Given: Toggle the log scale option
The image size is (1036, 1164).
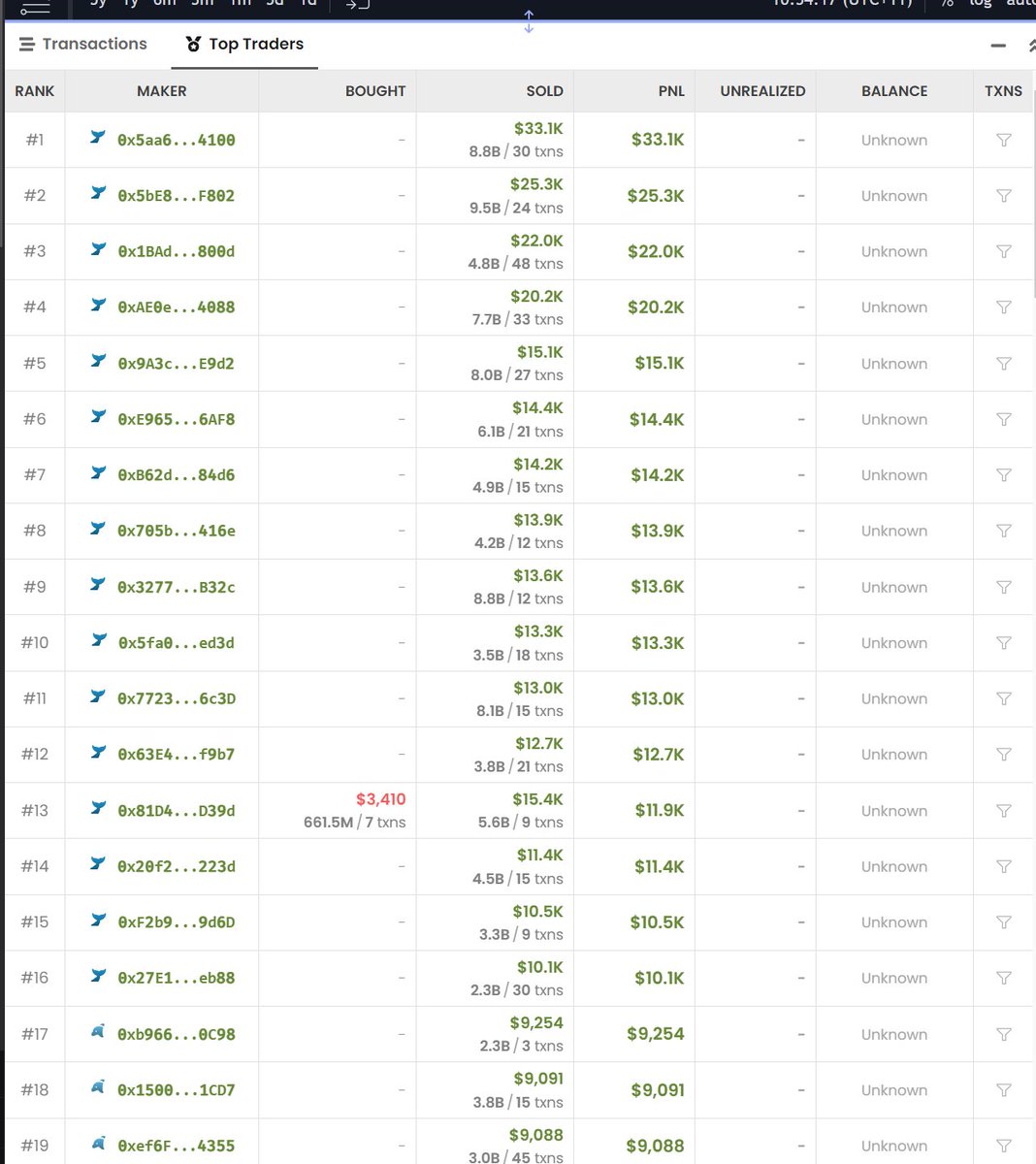Looking at the screenshot, I should pyautogui.click(x=981, y=4).
